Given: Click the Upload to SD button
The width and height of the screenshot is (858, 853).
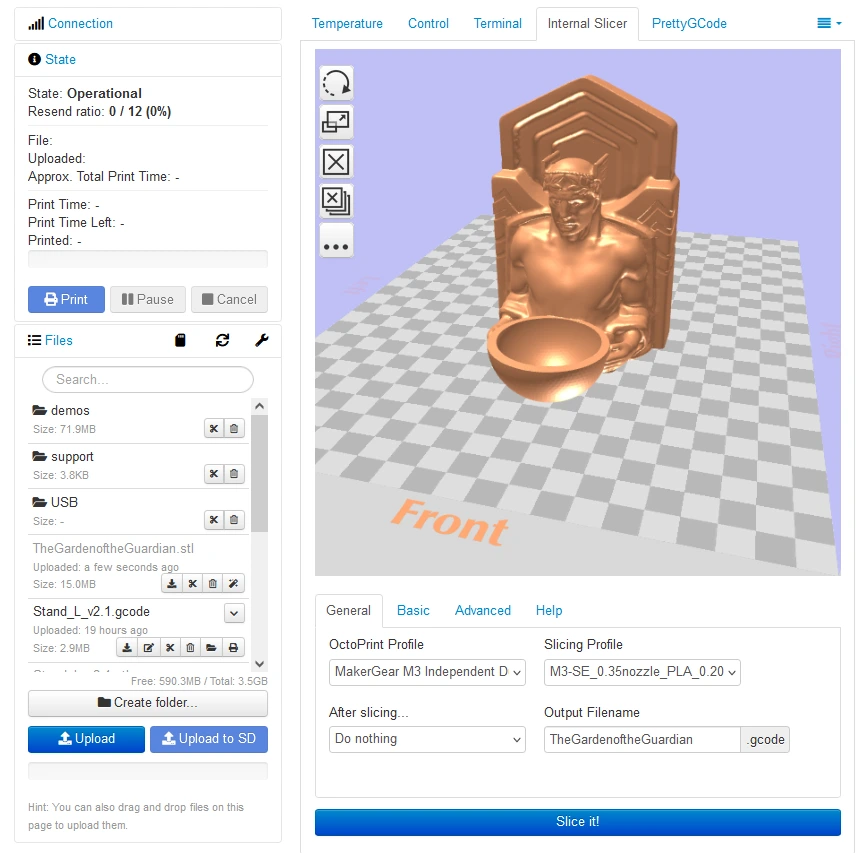Looking at the screenshot, I should 209,739.
